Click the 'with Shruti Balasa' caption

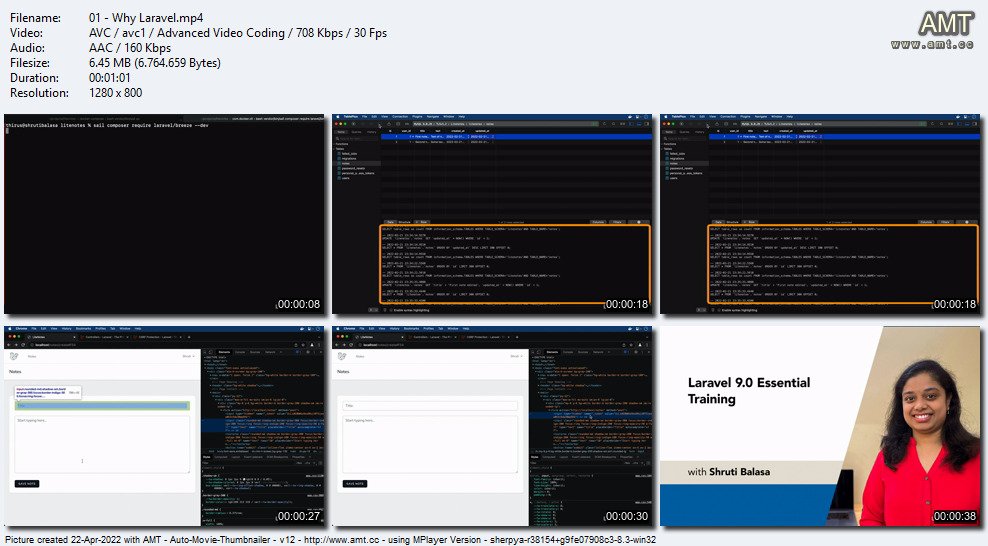pyautogui.click(x=728, y=472)
